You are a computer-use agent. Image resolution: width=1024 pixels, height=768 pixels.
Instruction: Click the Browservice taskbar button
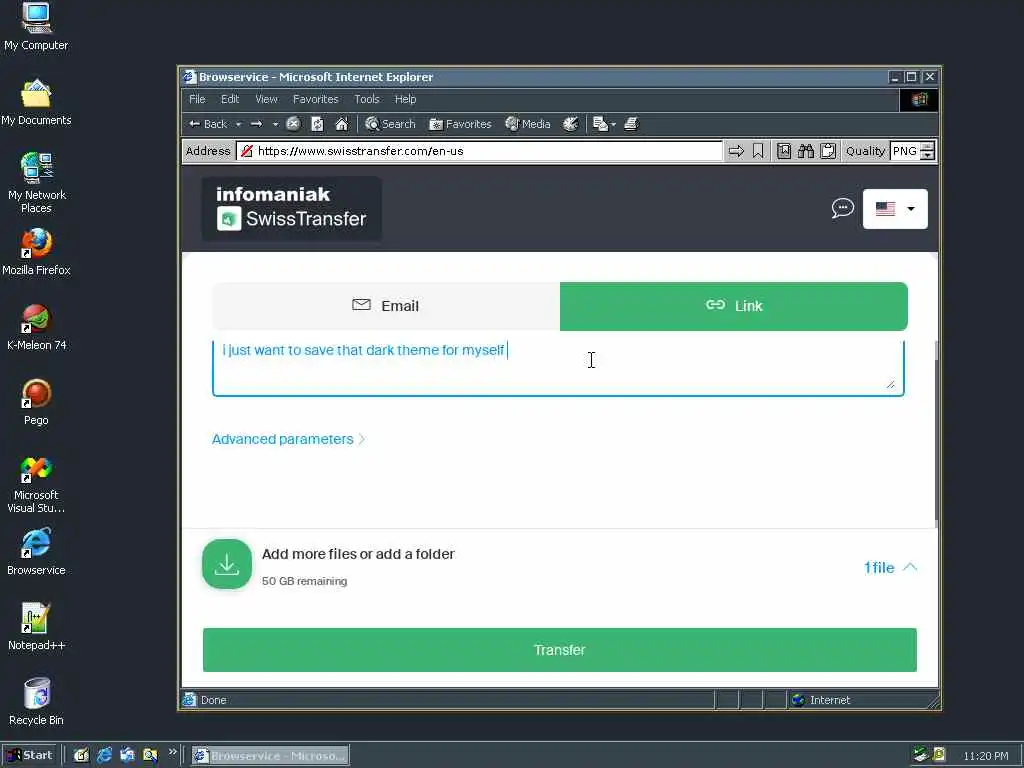coord(270,756)
